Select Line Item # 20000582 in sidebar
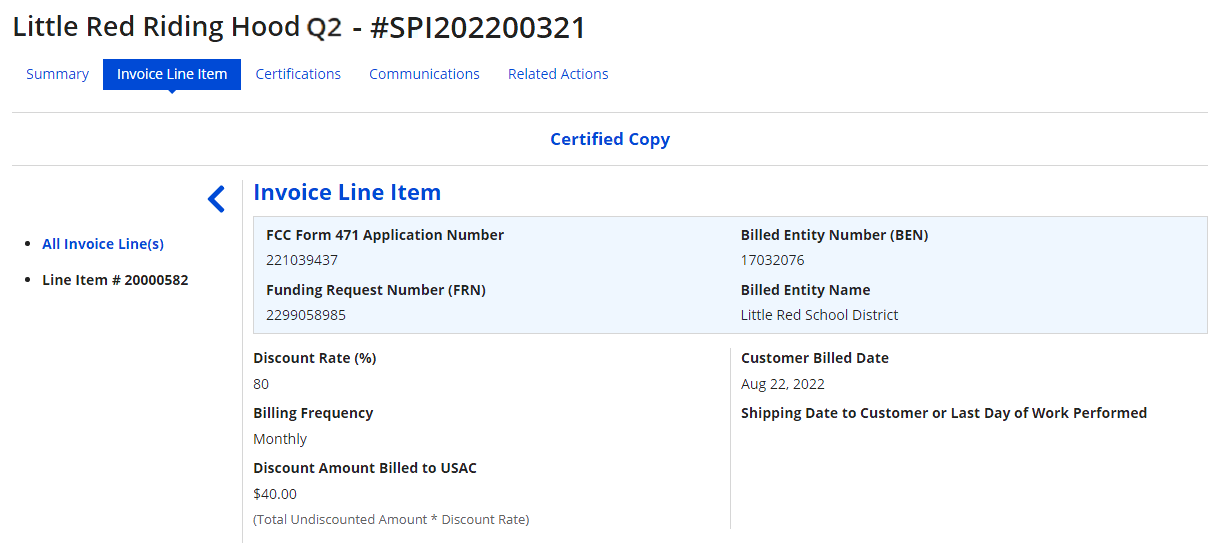Screen dimensions: 1225x546 click(115, 280)
